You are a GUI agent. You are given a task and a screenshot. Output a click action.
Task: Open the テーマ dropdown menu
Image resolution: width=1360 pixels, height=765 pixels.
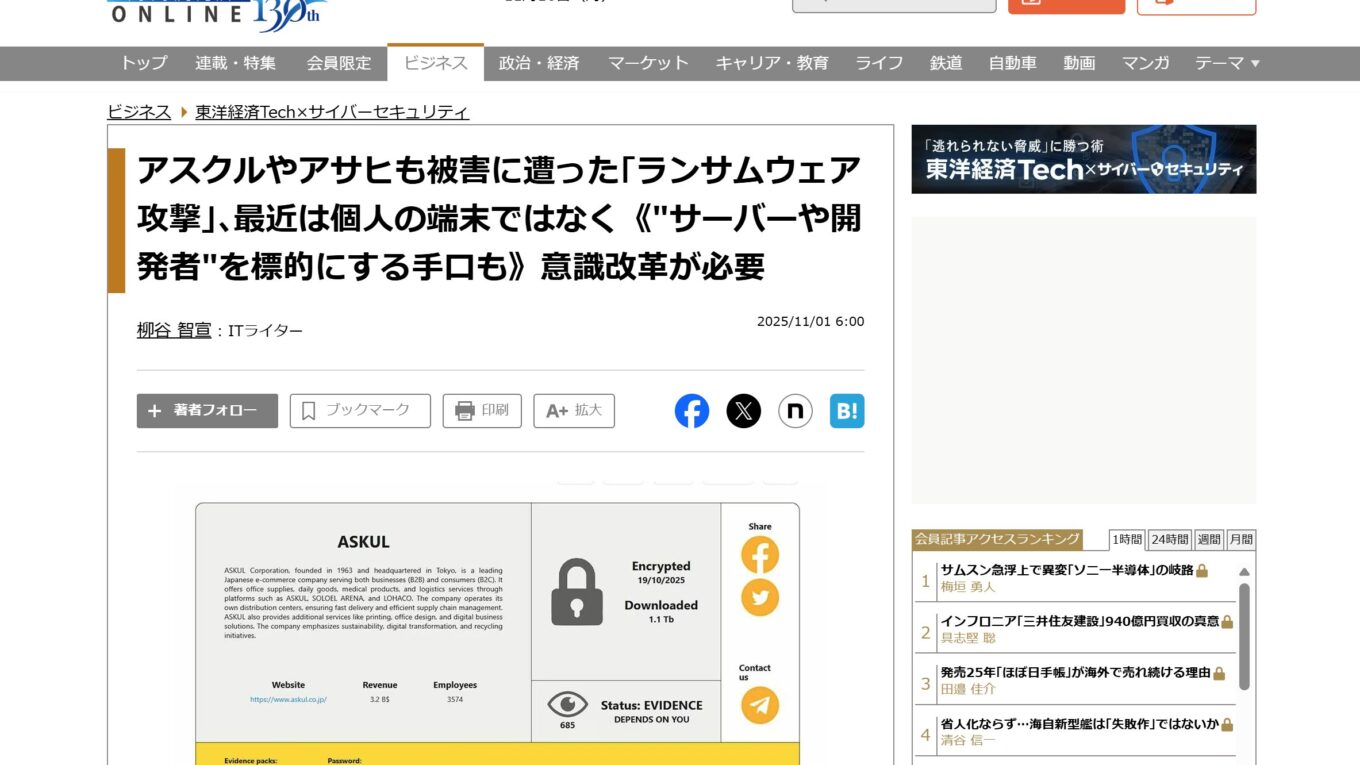[1227, 63]
